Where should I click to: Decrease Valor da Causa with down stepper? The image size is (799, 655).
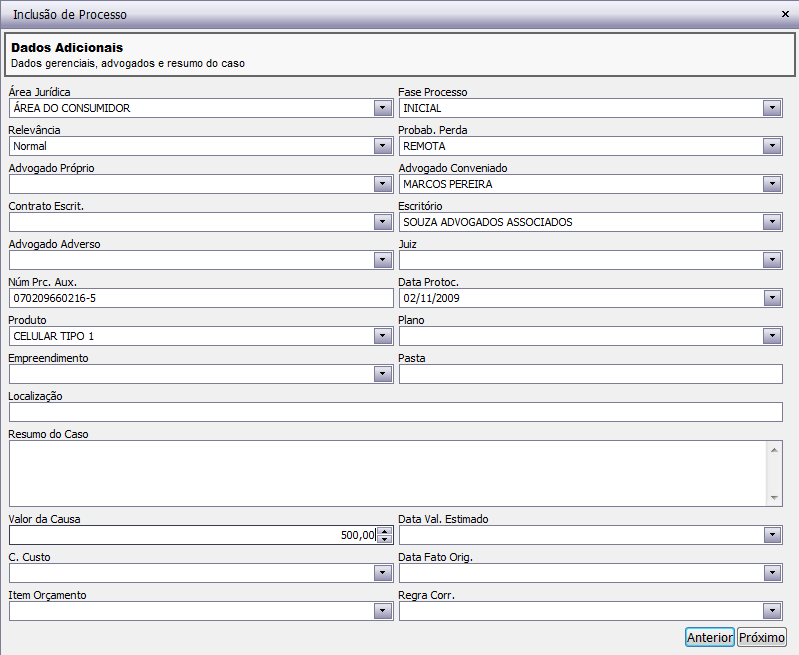click(x=383, y=540)
